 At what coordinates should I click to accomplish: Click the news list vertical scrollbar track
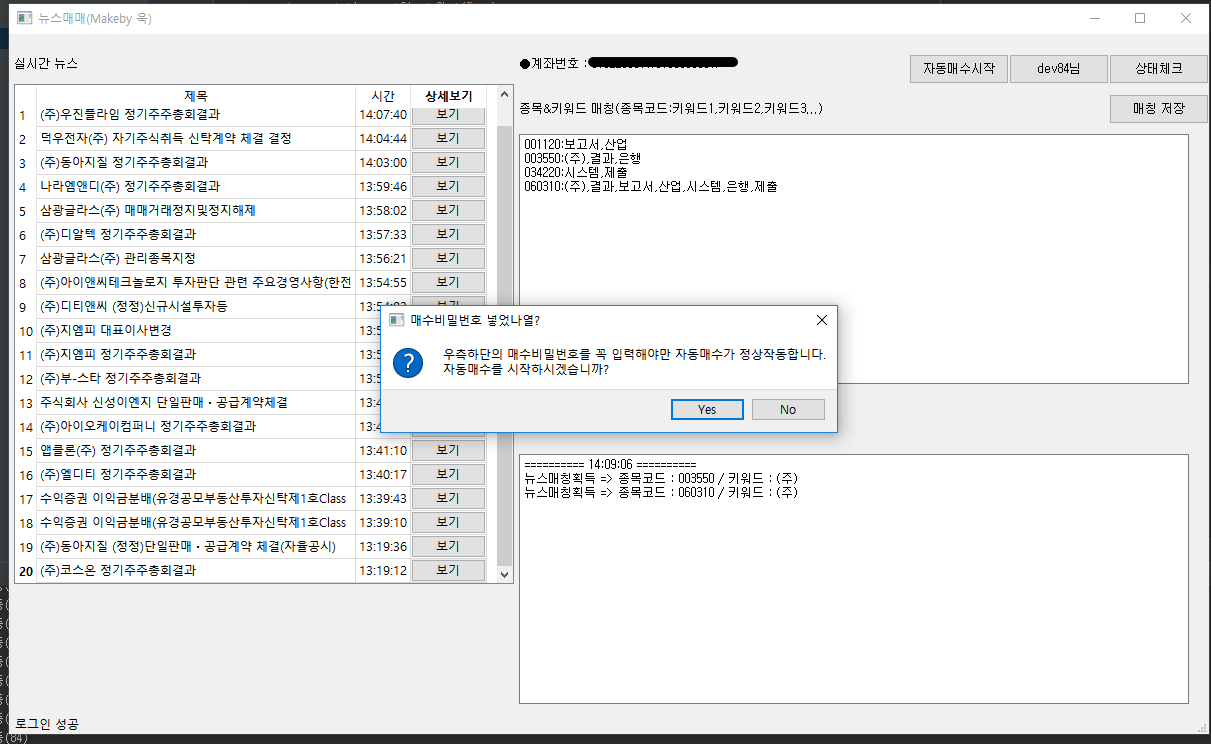(504, 340)
